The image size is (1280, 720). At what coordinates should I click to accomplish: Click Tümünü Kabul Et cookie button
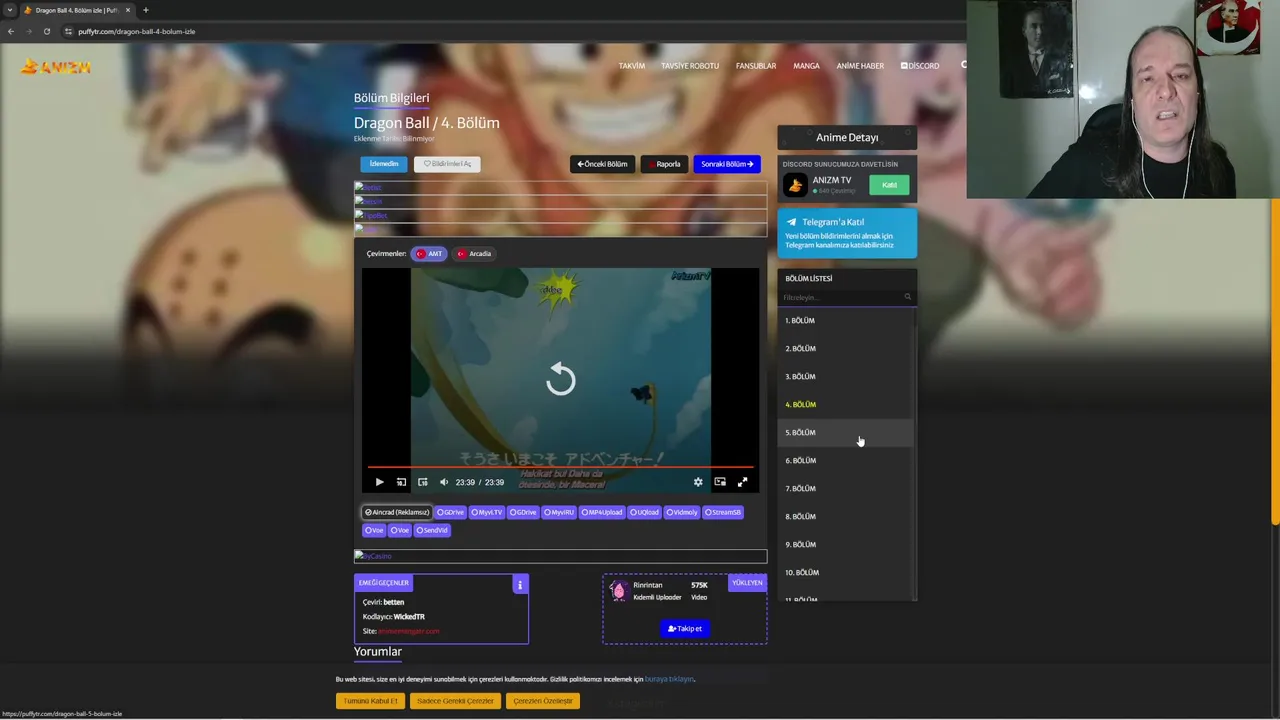coord(370,701)
